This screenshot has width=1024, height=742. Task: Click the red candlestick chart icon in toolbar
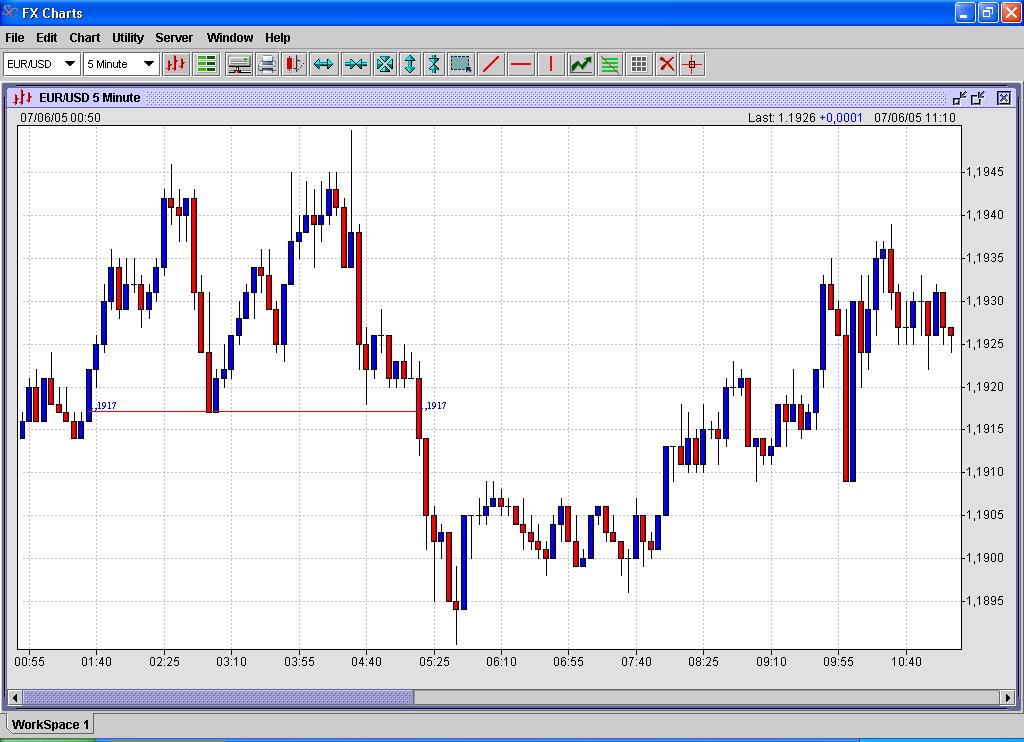tap(176, 64)
